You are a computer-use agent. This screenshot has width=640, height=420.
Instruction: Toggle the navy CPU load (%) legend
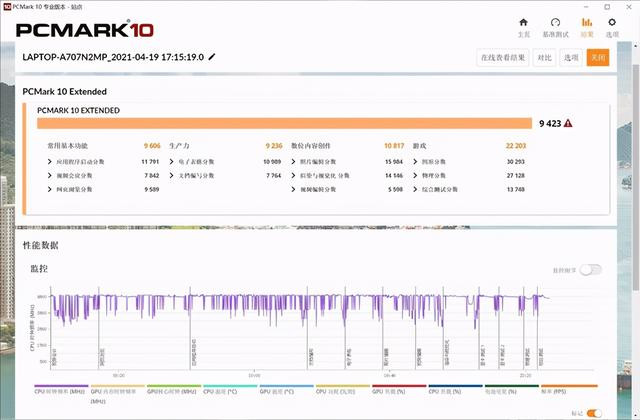[456, 390]
